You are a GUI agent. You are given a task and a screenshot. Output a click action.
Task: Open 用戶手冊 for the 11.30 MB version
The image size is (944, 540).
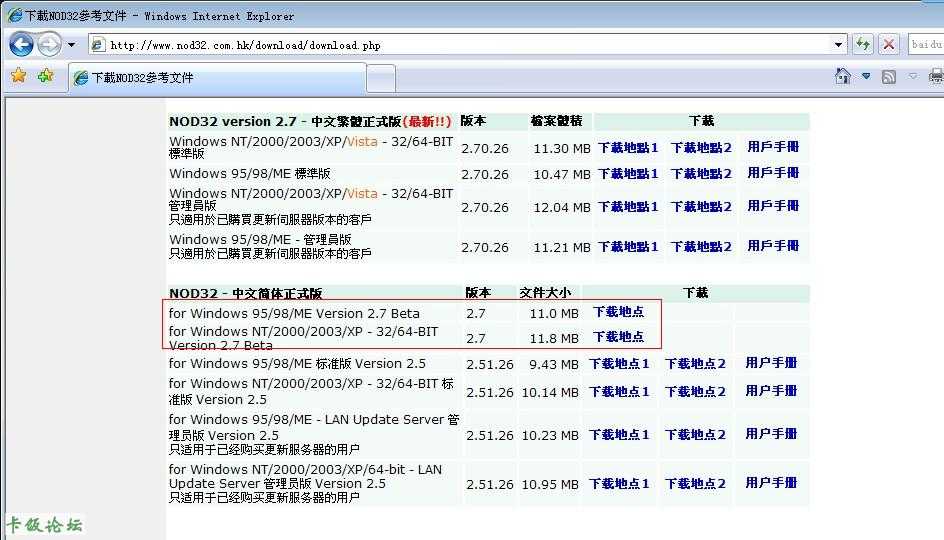point(773,147)
